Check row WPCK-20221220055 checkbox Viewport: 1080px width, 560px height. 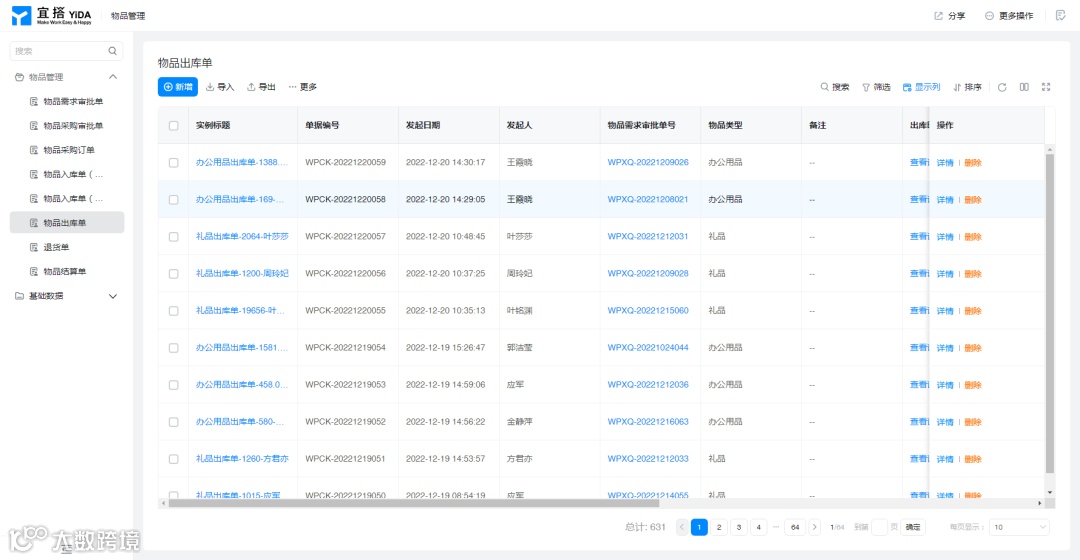pos(174,311)
